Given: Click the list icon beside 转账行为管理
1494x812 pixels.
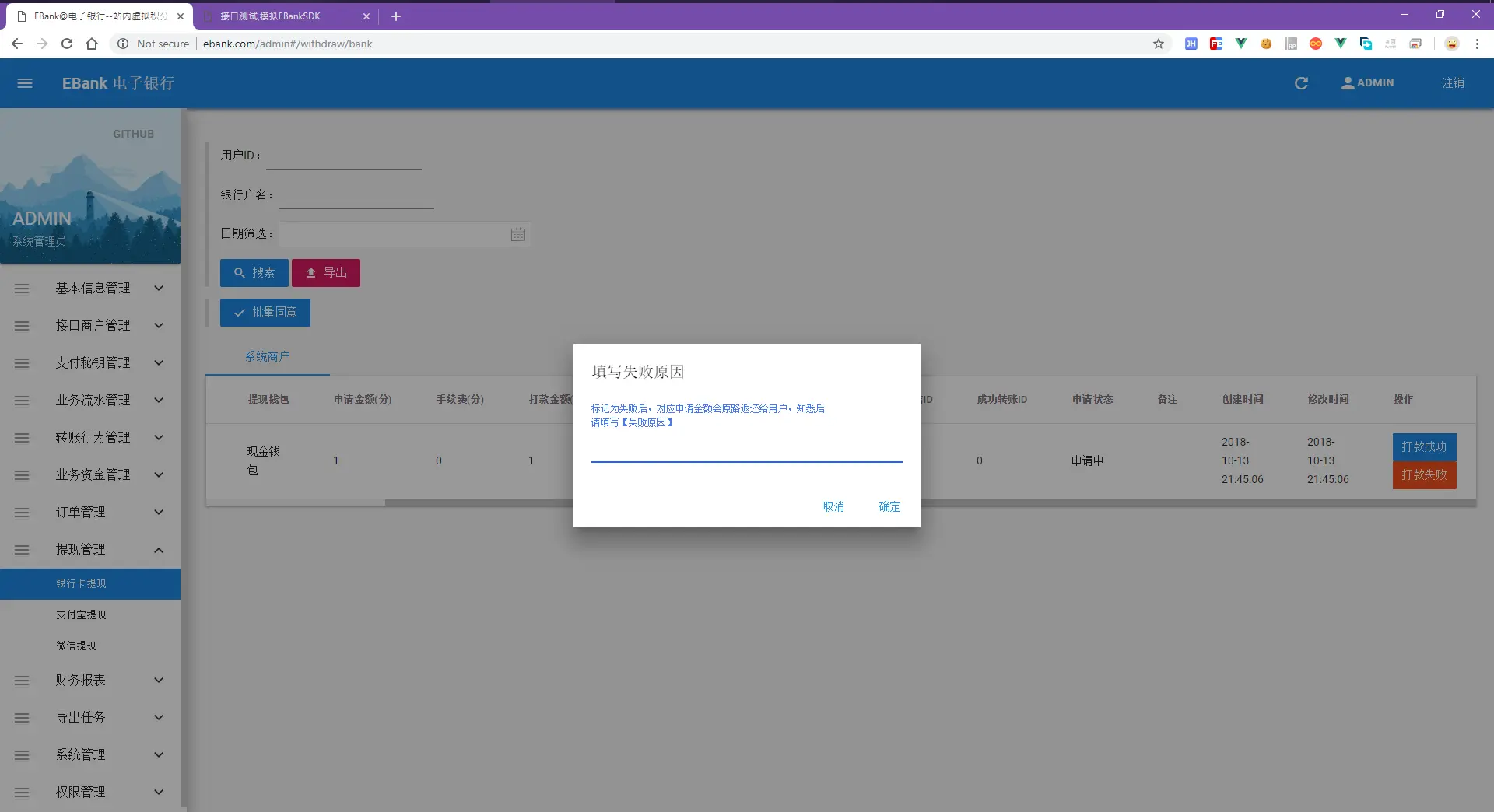Looking at the screenshot, I should point(22,438).
